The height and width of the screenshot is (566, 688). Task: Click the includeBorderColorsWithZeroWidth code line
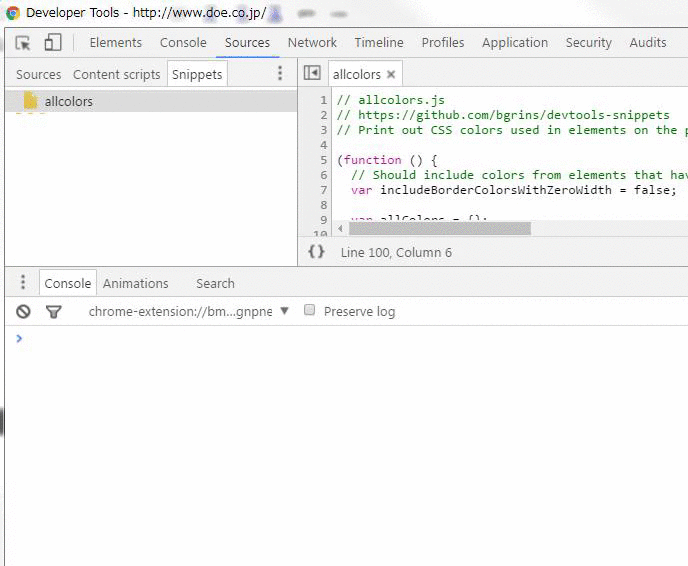point(514,190)
